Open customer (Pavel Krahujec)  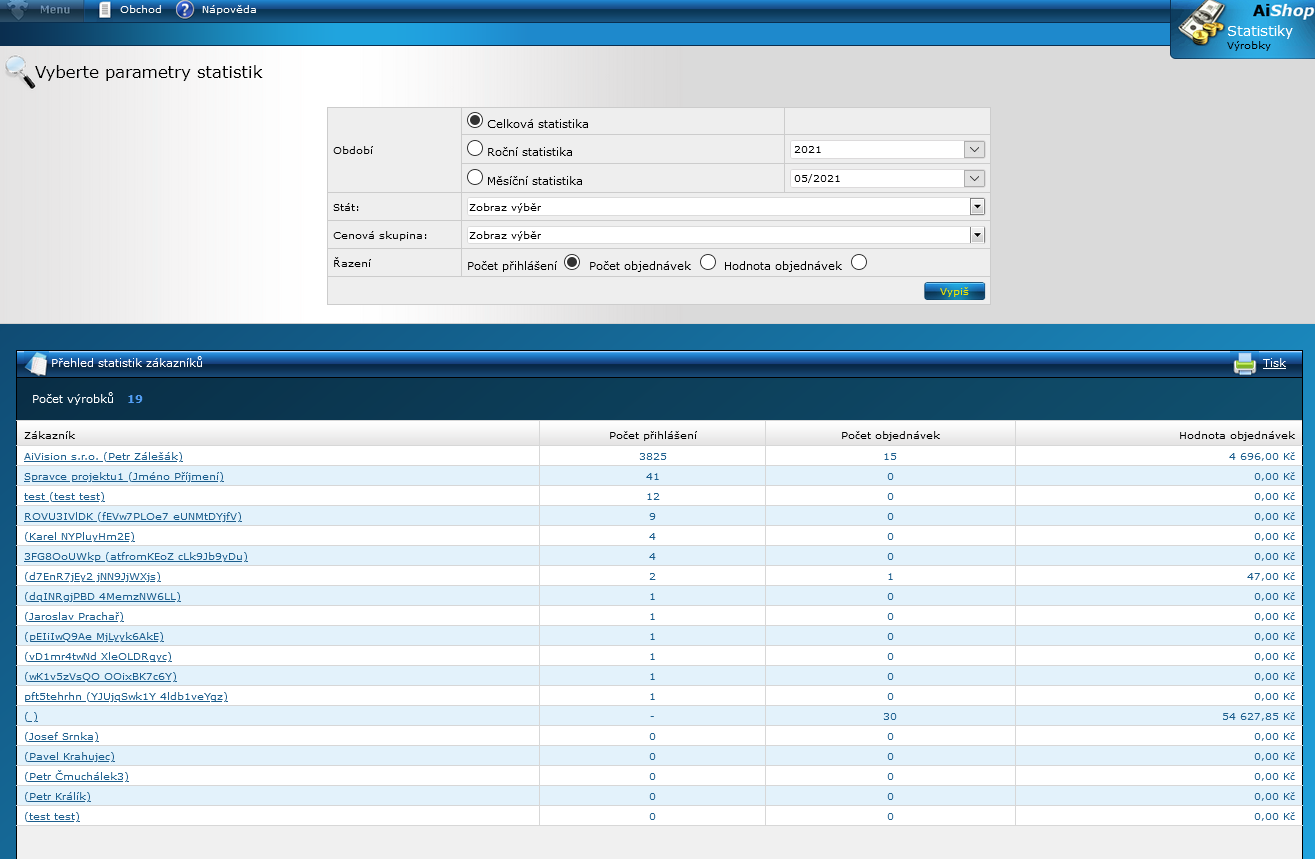(69, 756)
